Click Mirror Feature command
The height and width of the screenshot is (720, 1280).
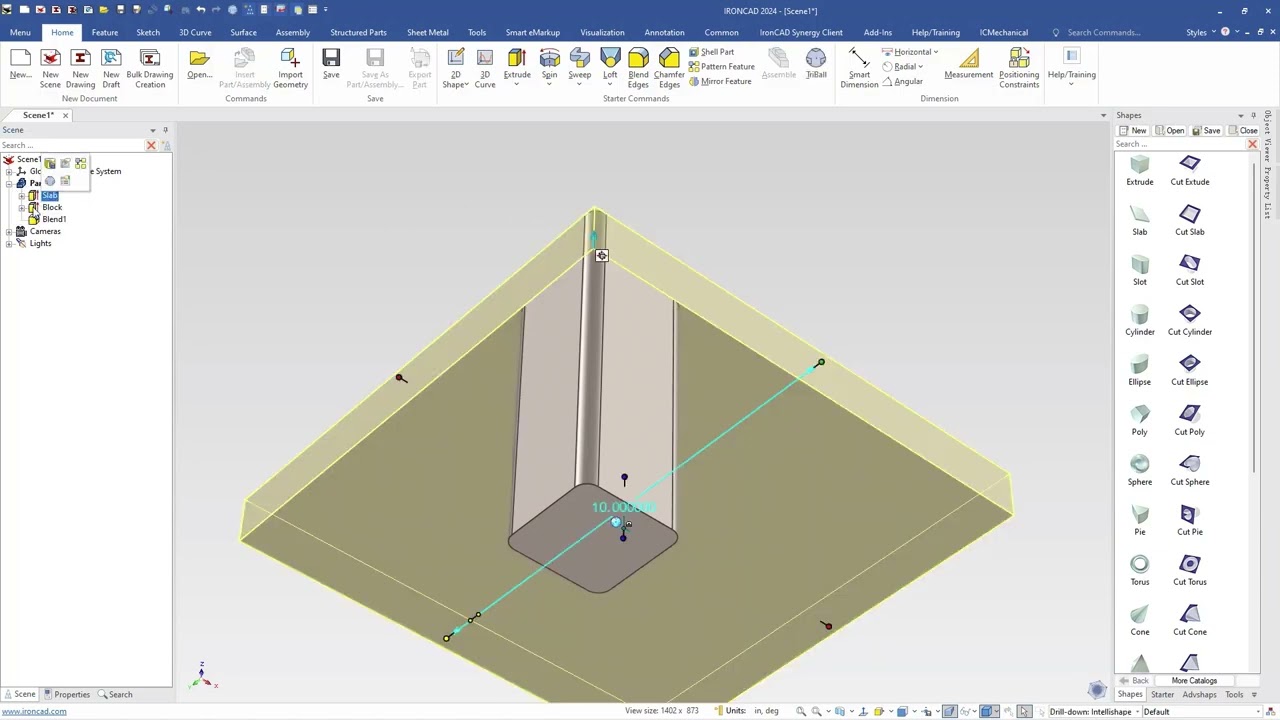(719, 81)
